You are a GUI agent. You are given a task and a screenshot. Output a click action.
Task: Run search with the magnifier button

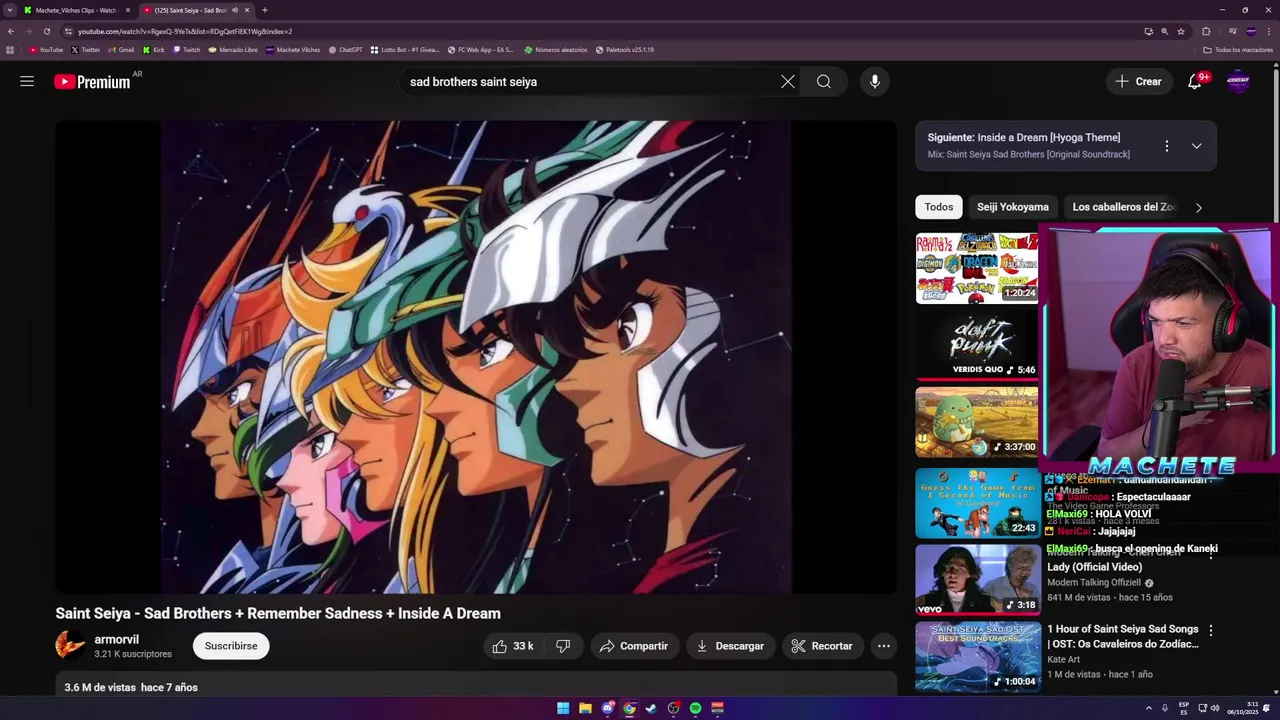tap(824, 82)
